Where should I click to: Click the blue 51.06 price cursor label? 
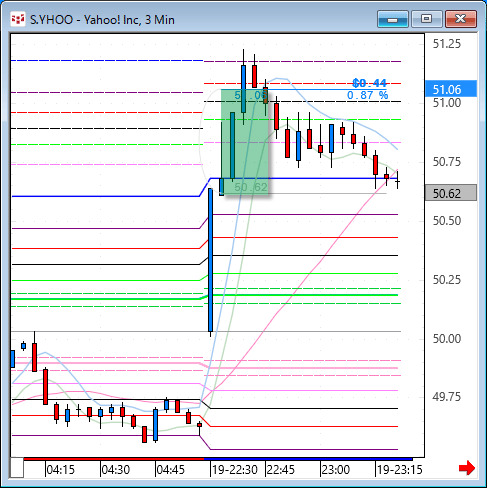click(451, 89)
